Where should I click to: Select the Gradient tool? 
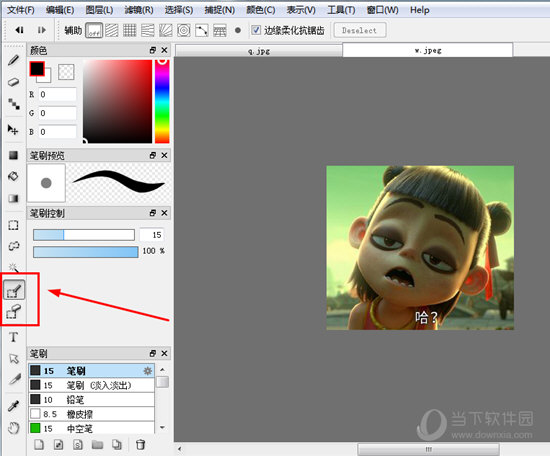click(x=13, y=198)
